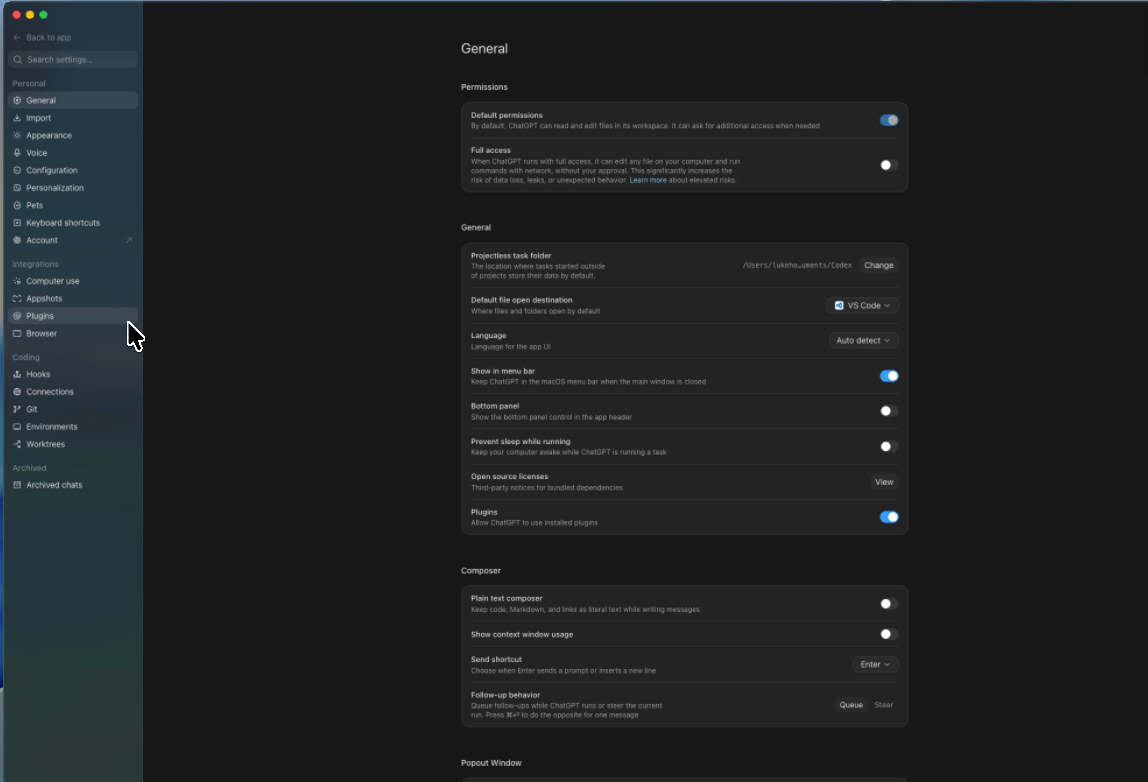The width and height of the screenshot is (1148, 782).
Task: Click the Worktrees icon in sidebar
Action: 17,444
